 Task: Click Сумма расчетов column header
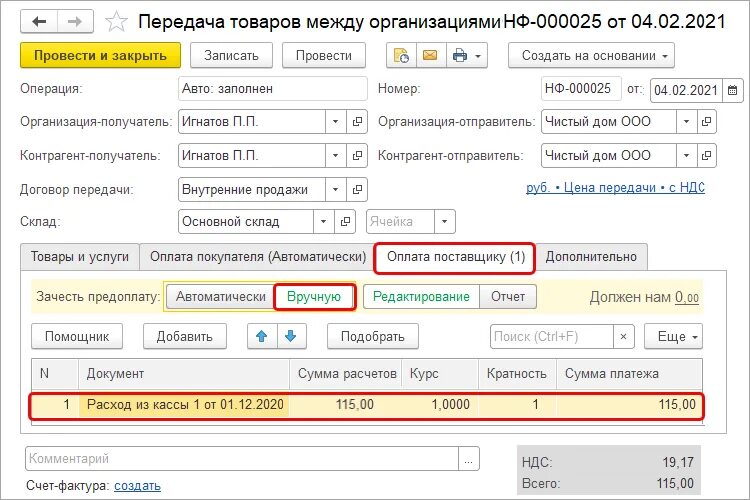[x=346, y=374]
